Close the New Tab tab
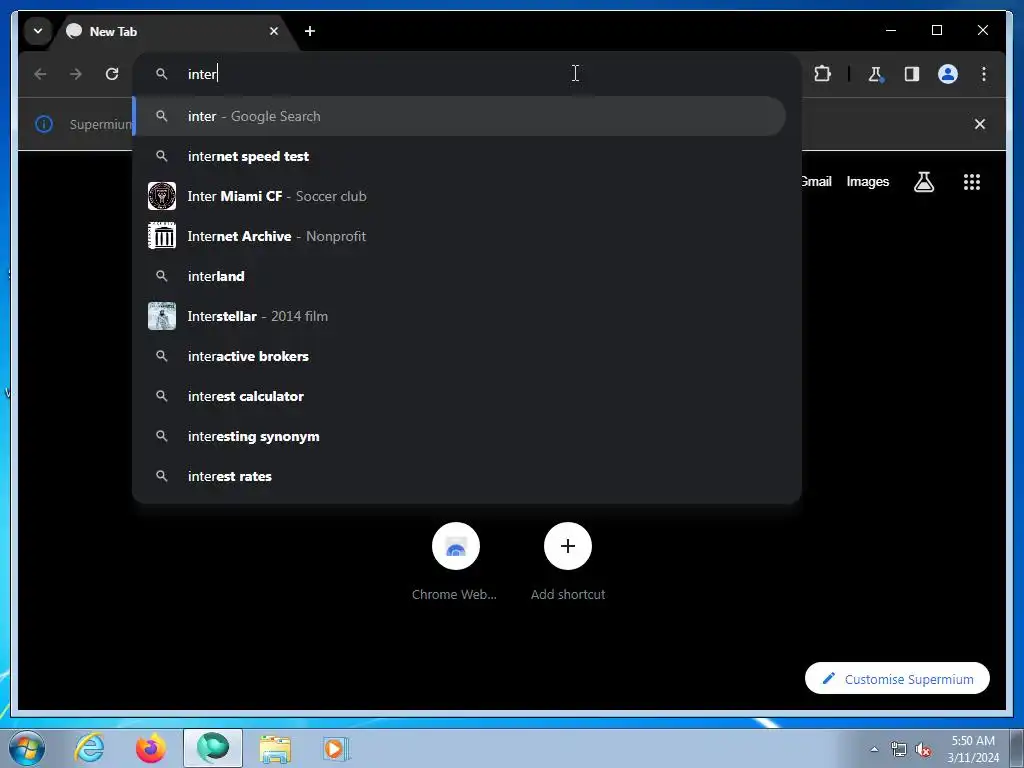The image size is (1024, 768). pyautogui.click(x=274, y=31)
